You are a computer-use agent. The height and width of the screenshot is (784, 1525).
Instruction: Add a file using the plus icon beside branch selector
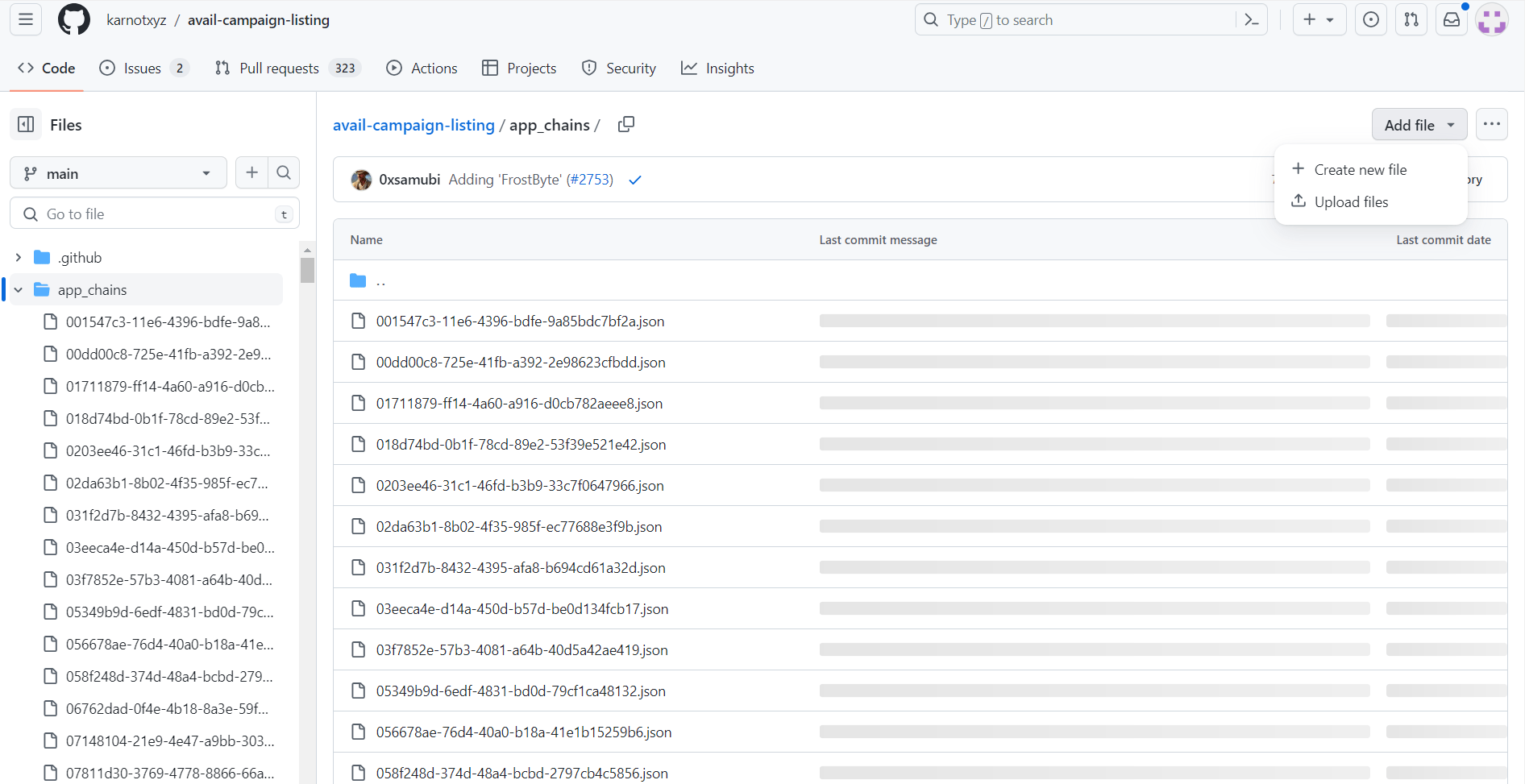coord(252,172)
